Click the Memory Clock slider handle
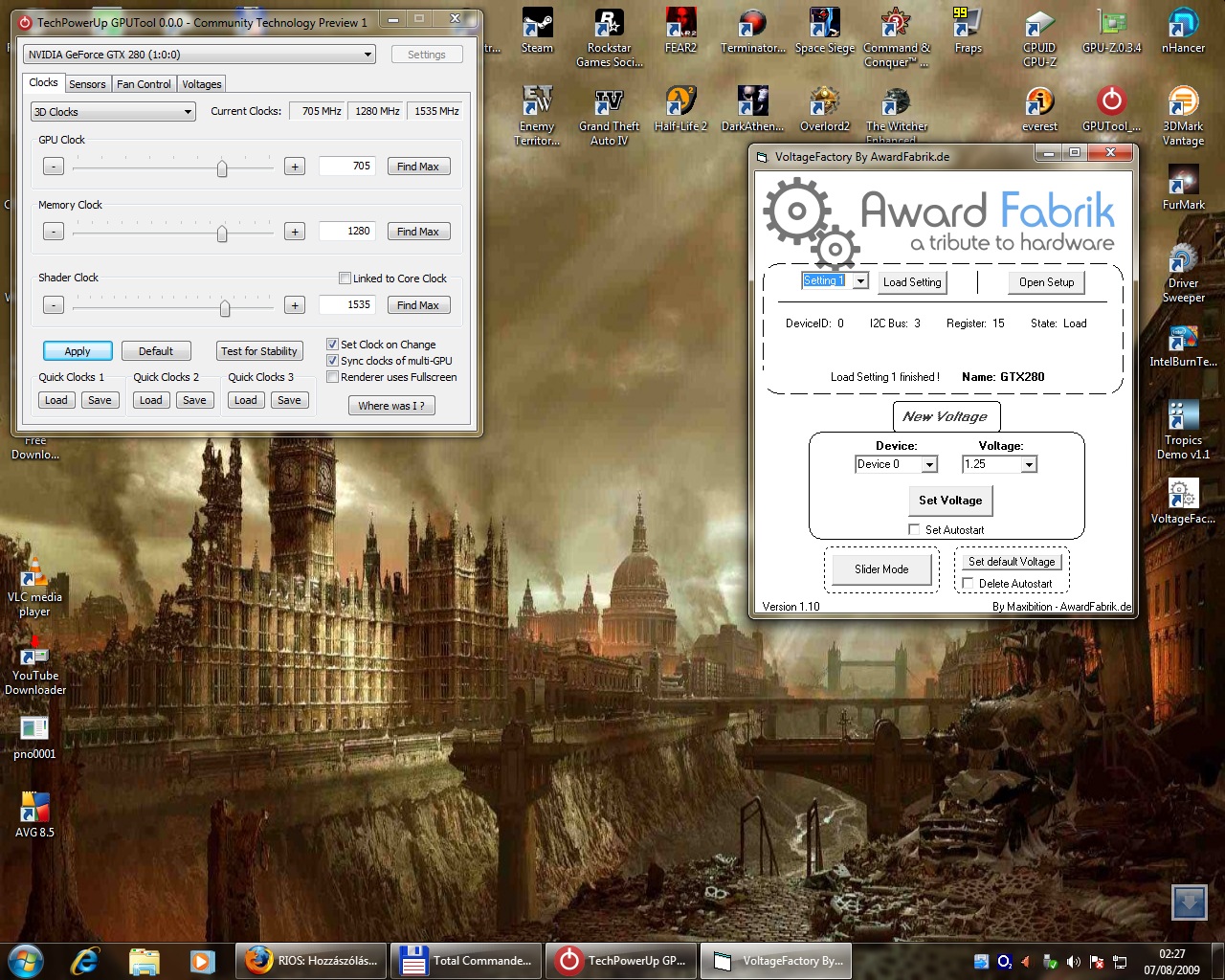Viewport: 1225px width, 980px height. 222,234
